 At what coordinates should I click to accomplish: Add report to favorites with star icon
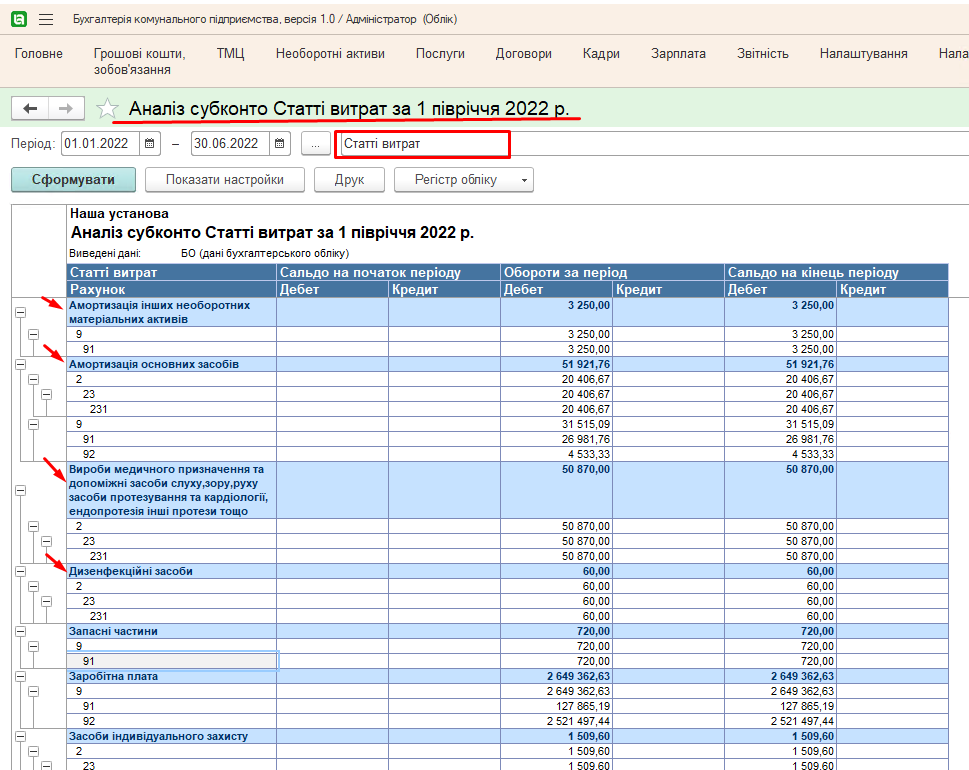[107, 109]
